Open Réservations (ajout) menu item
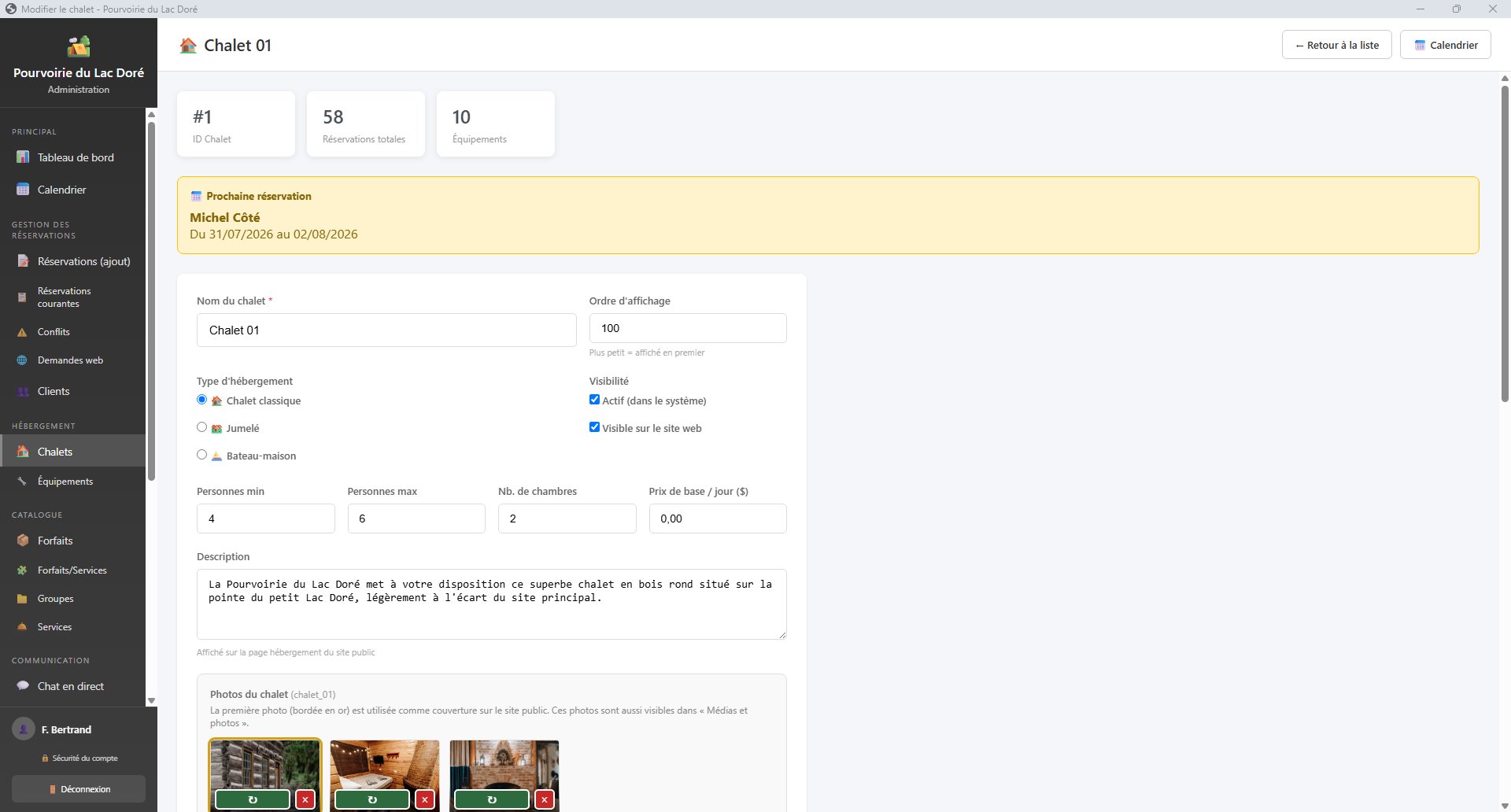1511x812 pixels. (x=72, y=261)
